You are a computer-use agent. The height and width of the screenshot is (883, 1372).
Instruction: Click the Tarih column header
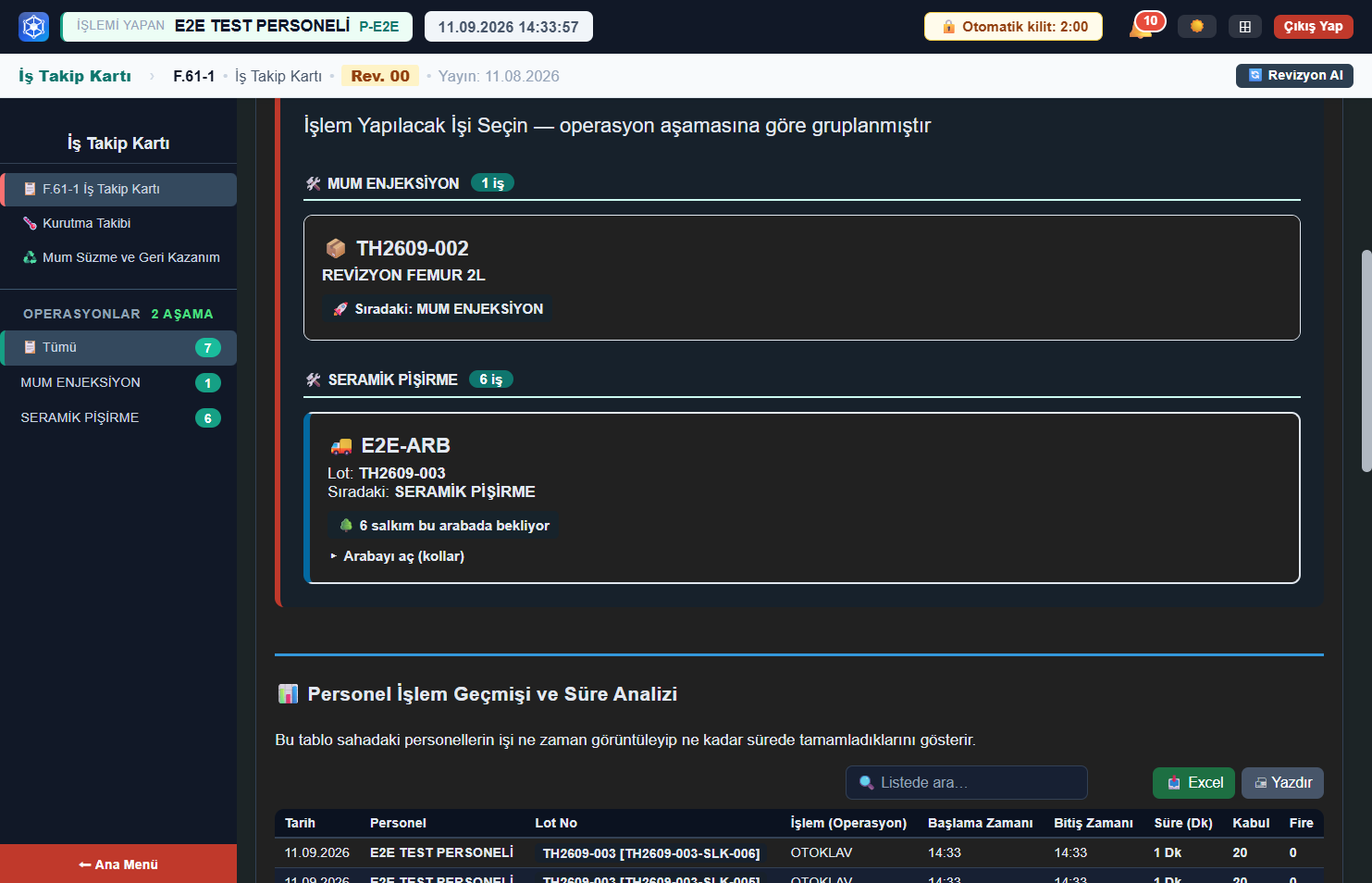300,823
